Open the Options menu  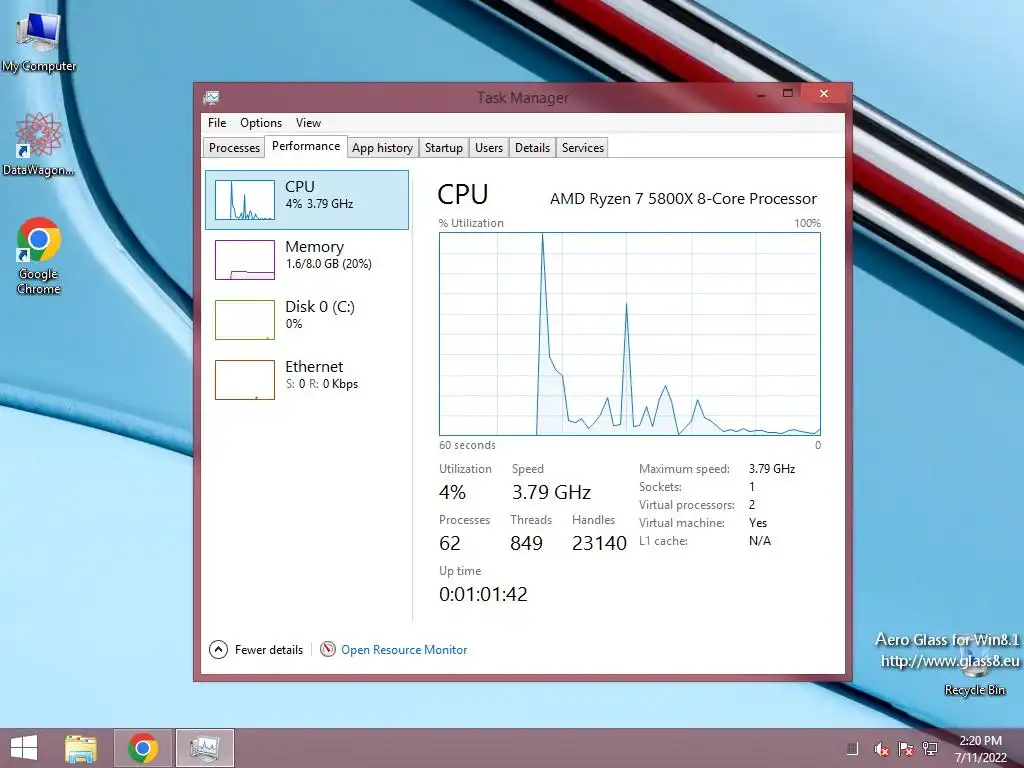point(261,123)
